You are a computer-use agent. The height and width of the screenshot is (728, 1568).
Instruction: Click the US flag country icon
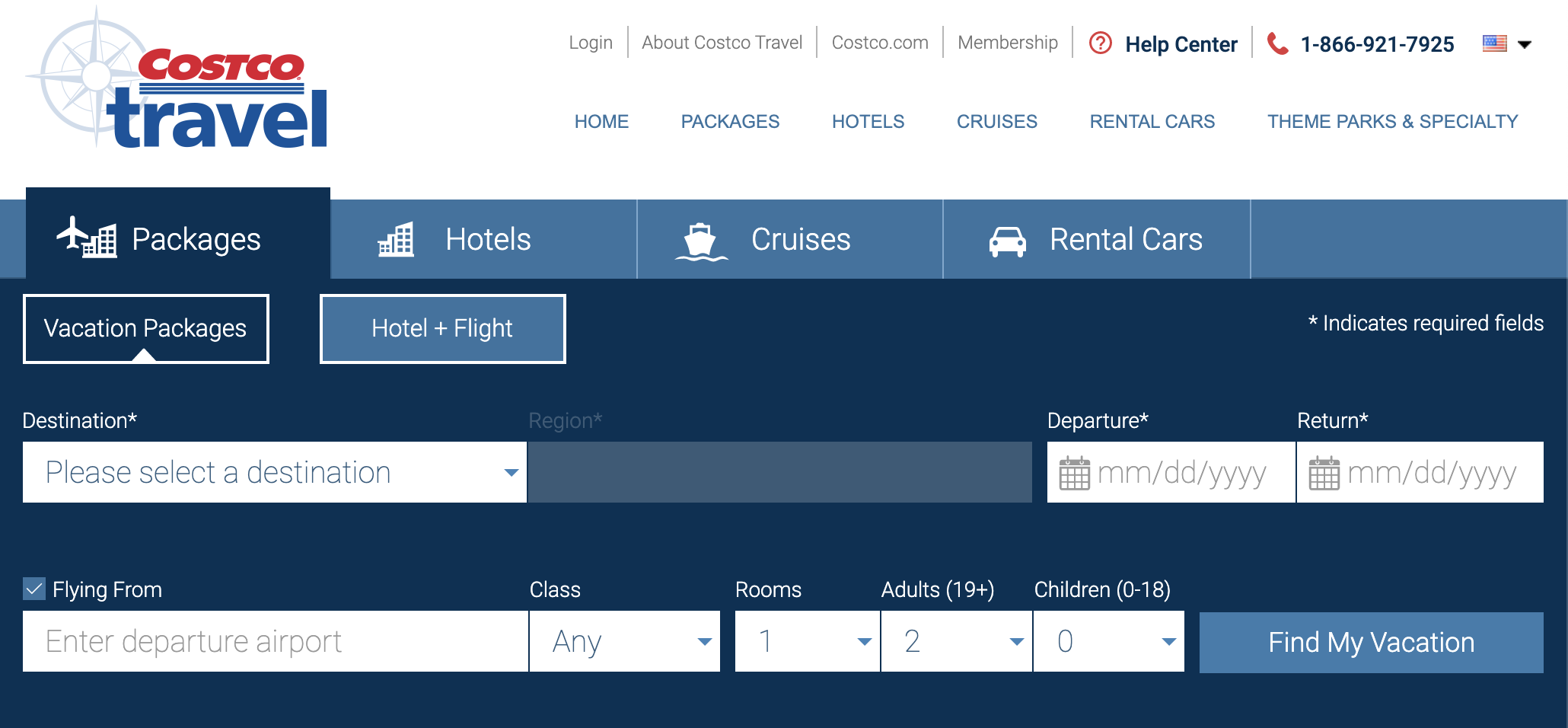click(1494, 43)
